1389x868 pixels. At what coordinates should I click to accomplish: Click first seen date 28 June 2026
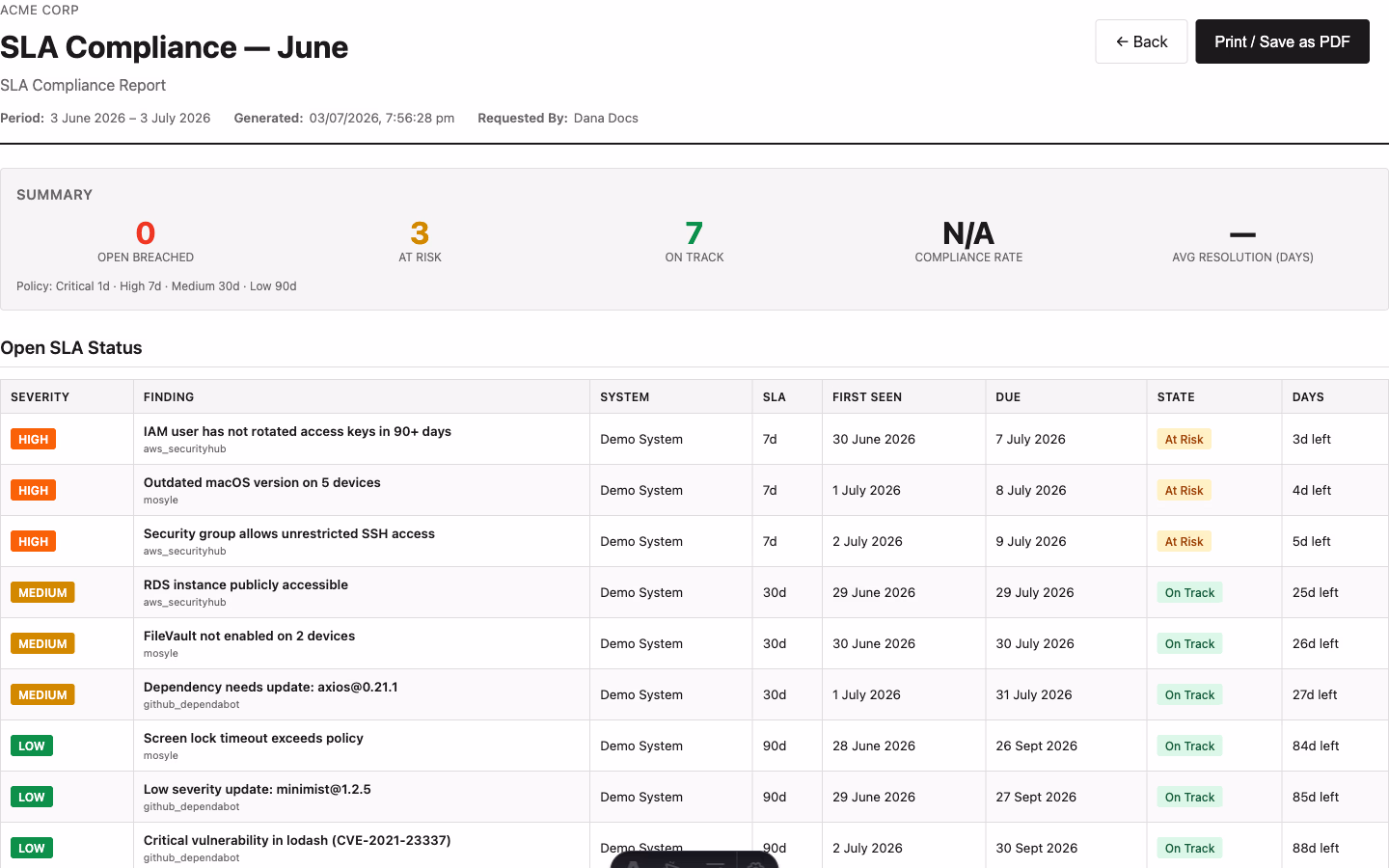coord(874,746)
